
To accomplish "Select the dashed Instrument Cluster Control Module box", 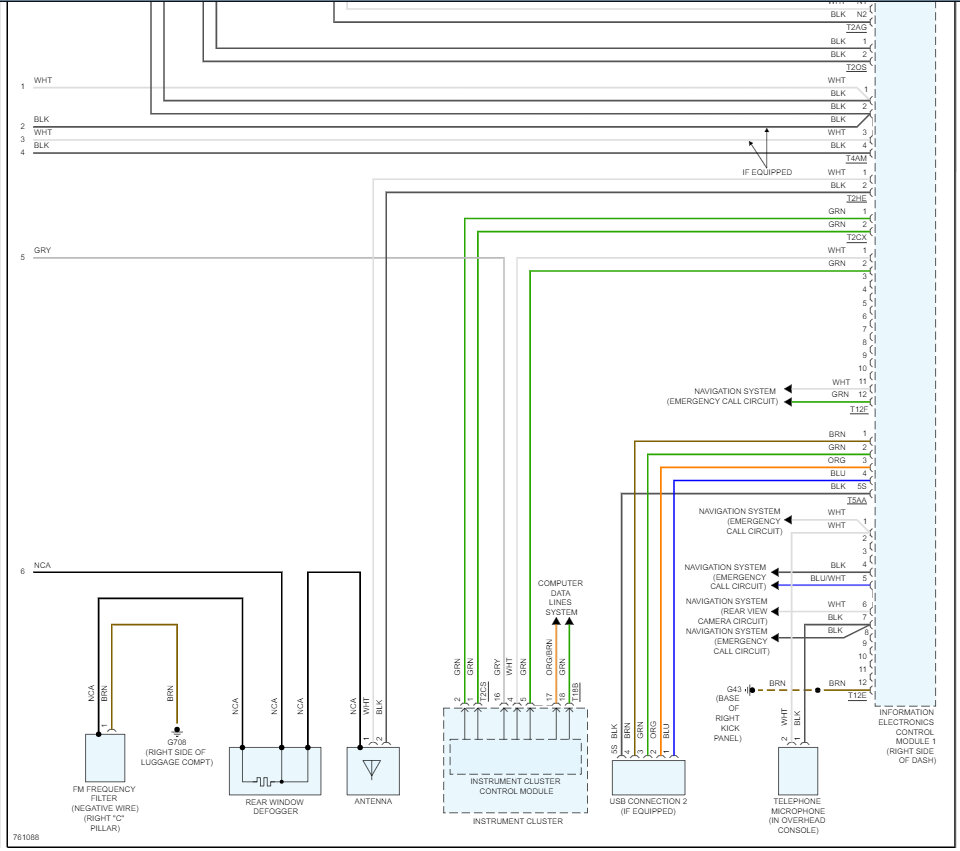I will coord(516,757).
